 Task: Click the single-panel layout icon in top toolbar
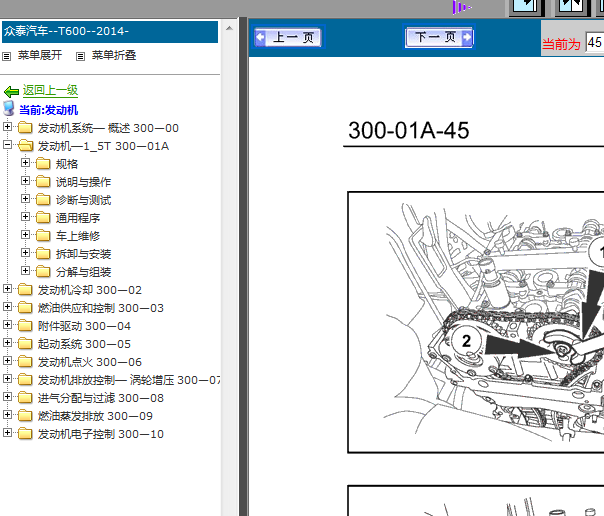pos(525,7)
